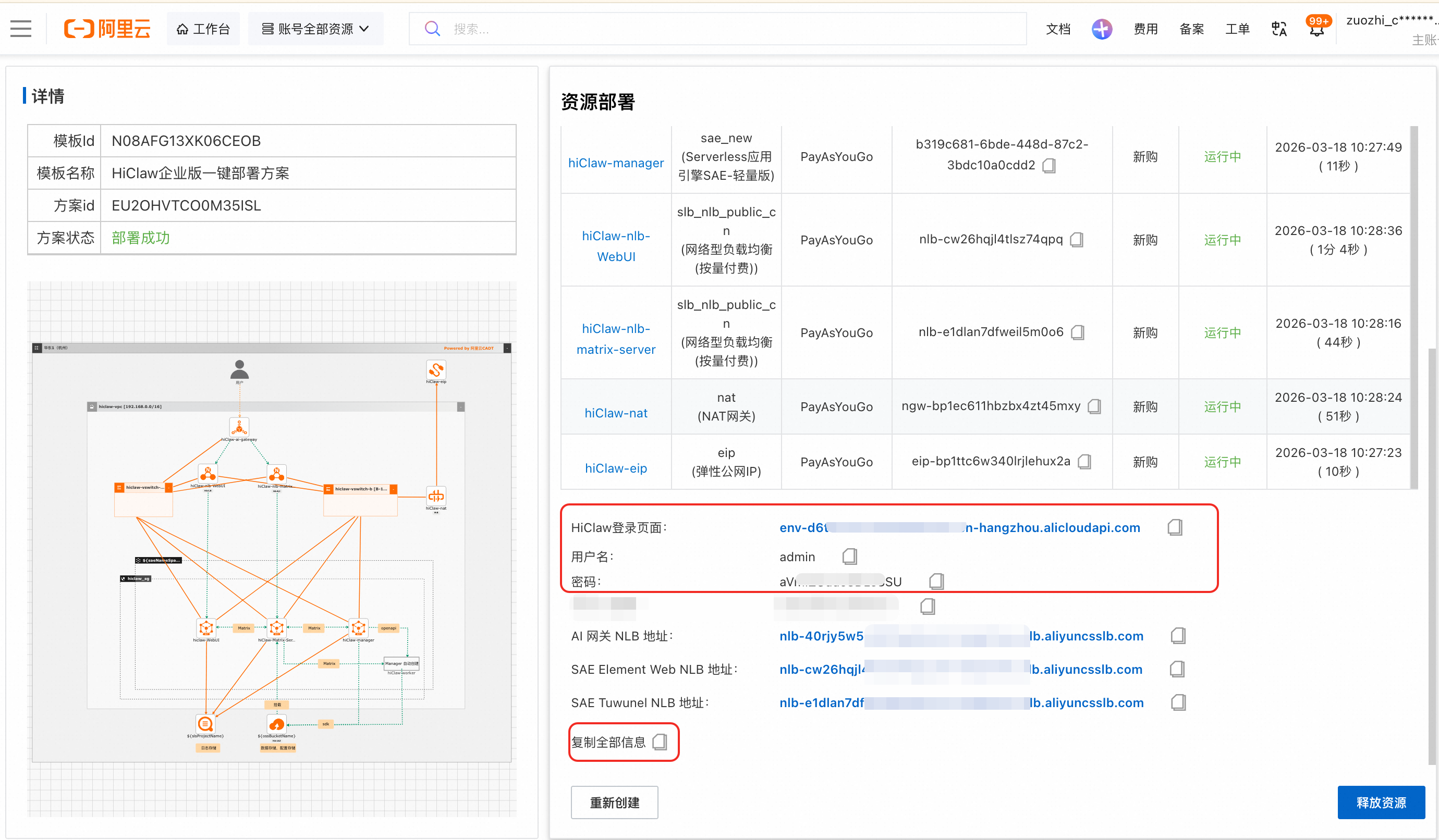The image size is (1439, 840).
Task: Select the slsProjectName 日志存储 node icon
Action: tap(205, 724)
